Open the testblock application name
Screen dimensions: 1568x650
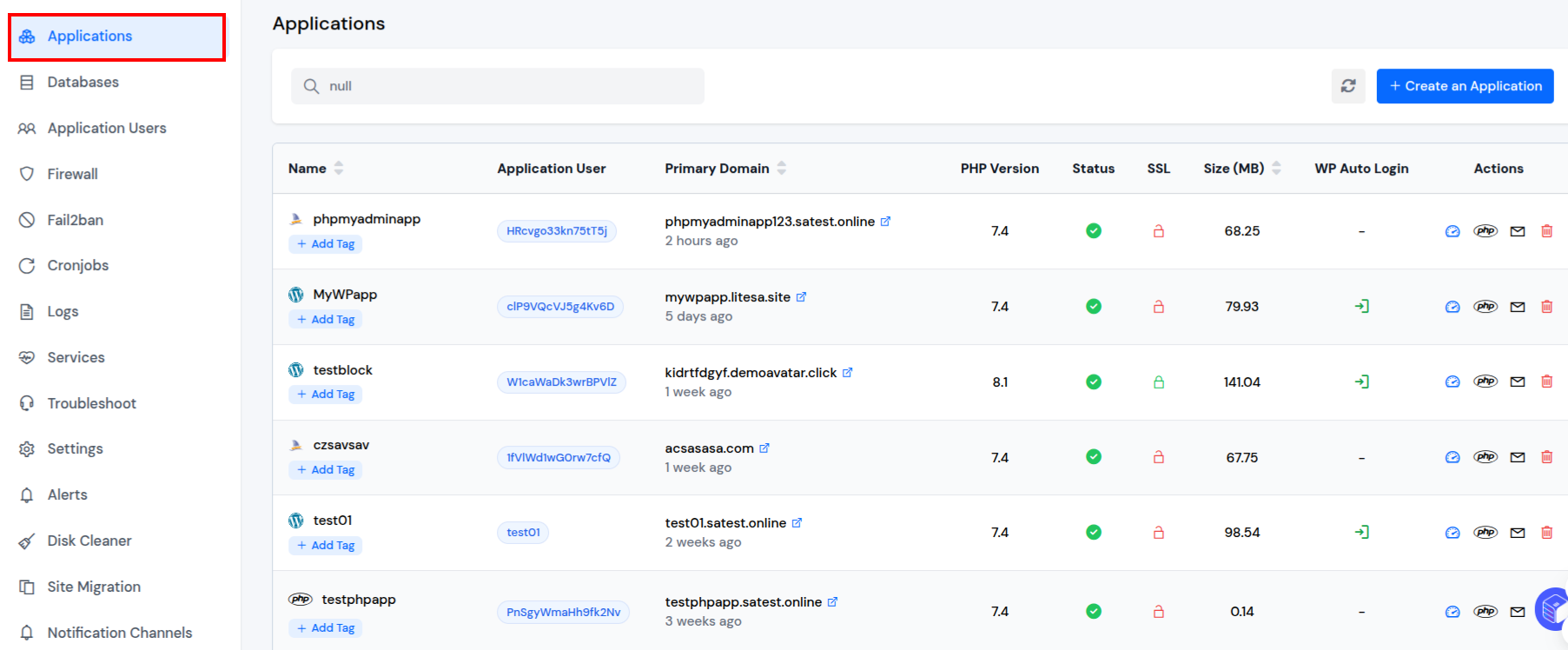[342, 370]
